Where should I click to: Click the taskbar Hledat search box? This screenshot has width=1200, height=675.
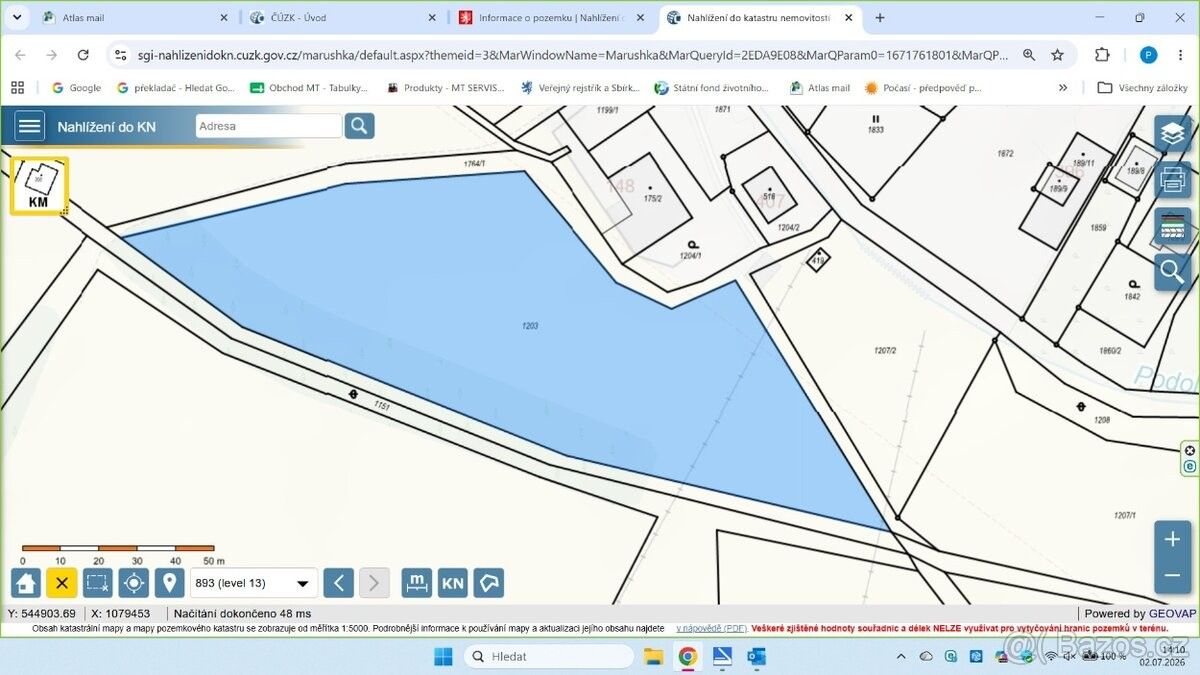pyautogui.click(x=548, y=656)
